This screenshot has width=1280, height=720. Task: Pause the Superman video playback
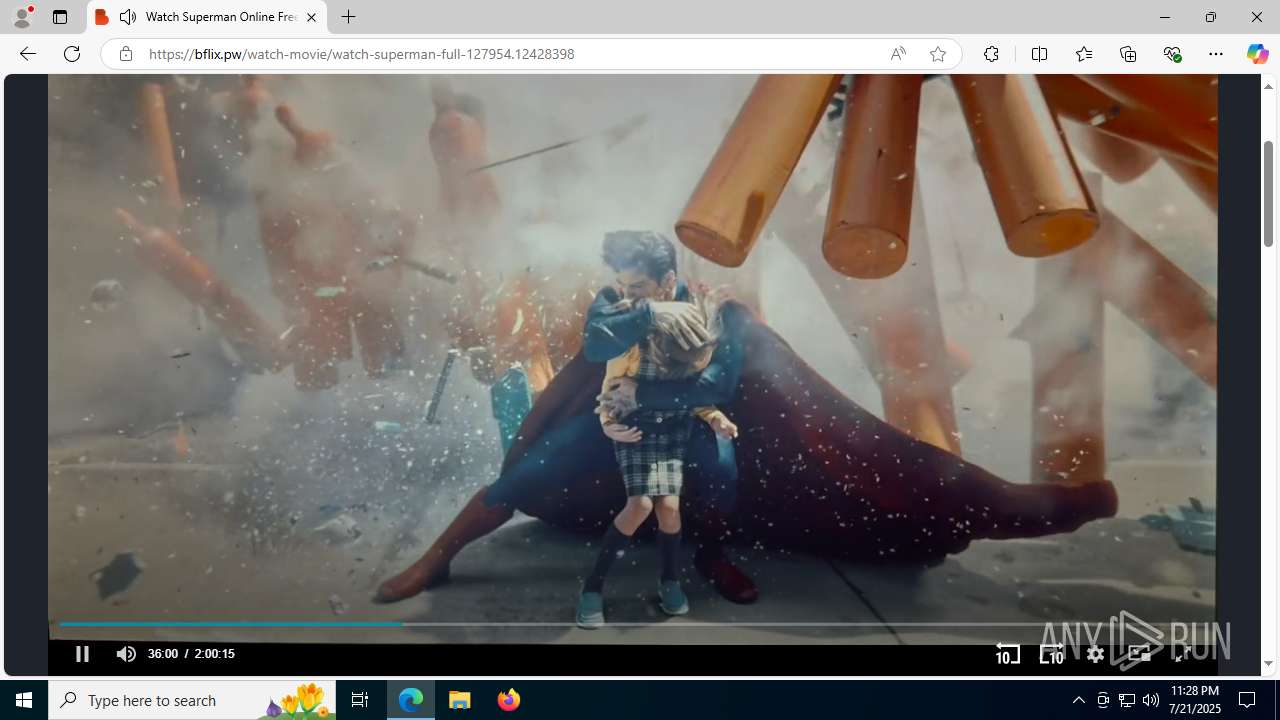(x=82, y=654)
